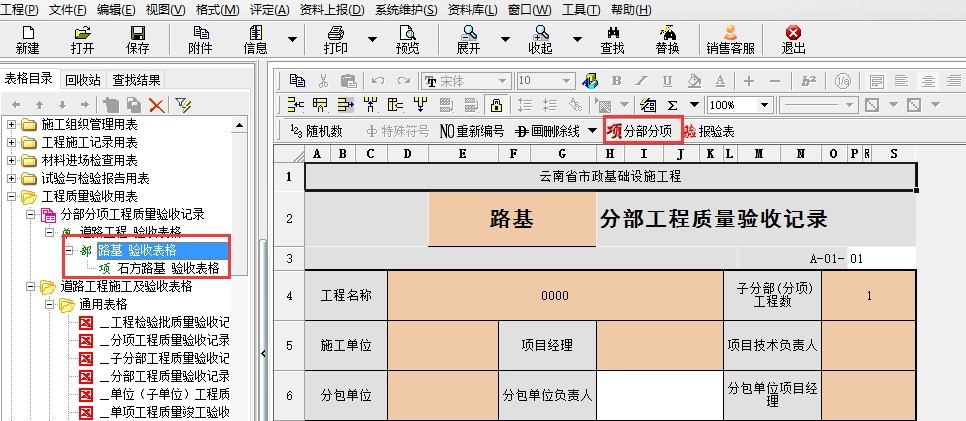Click the 查找 (Find) binoculars icon

tap(612, 39)
